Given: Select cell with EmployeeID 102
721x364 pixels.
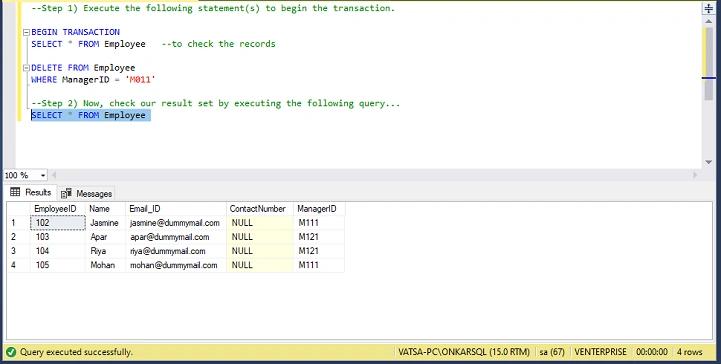Looking at the screenshot, I should (x=57, y=223).
